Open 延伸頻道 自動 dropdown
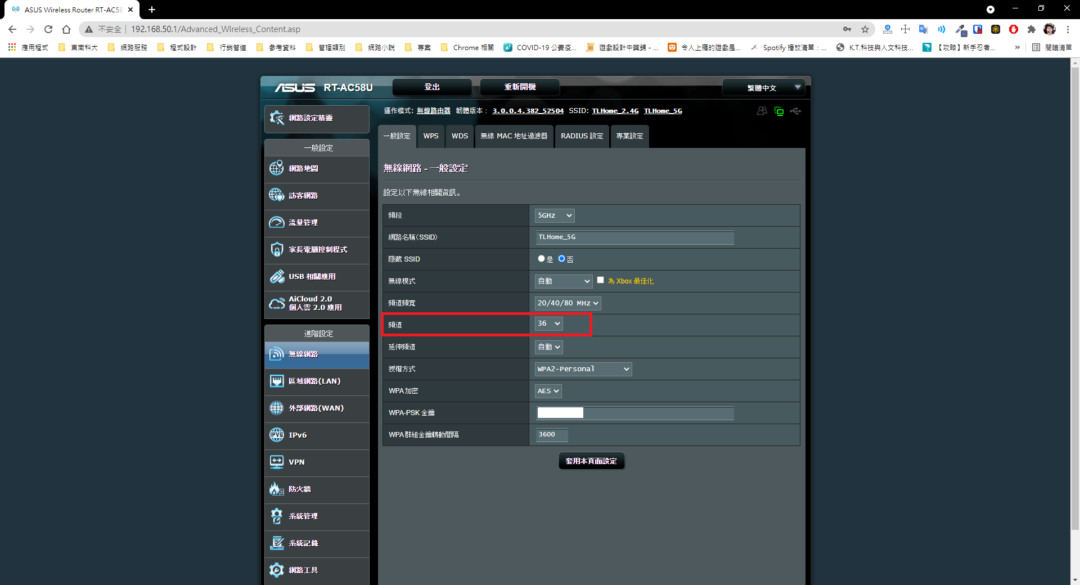The image size is (1080, 585). [x=549, y=347]
